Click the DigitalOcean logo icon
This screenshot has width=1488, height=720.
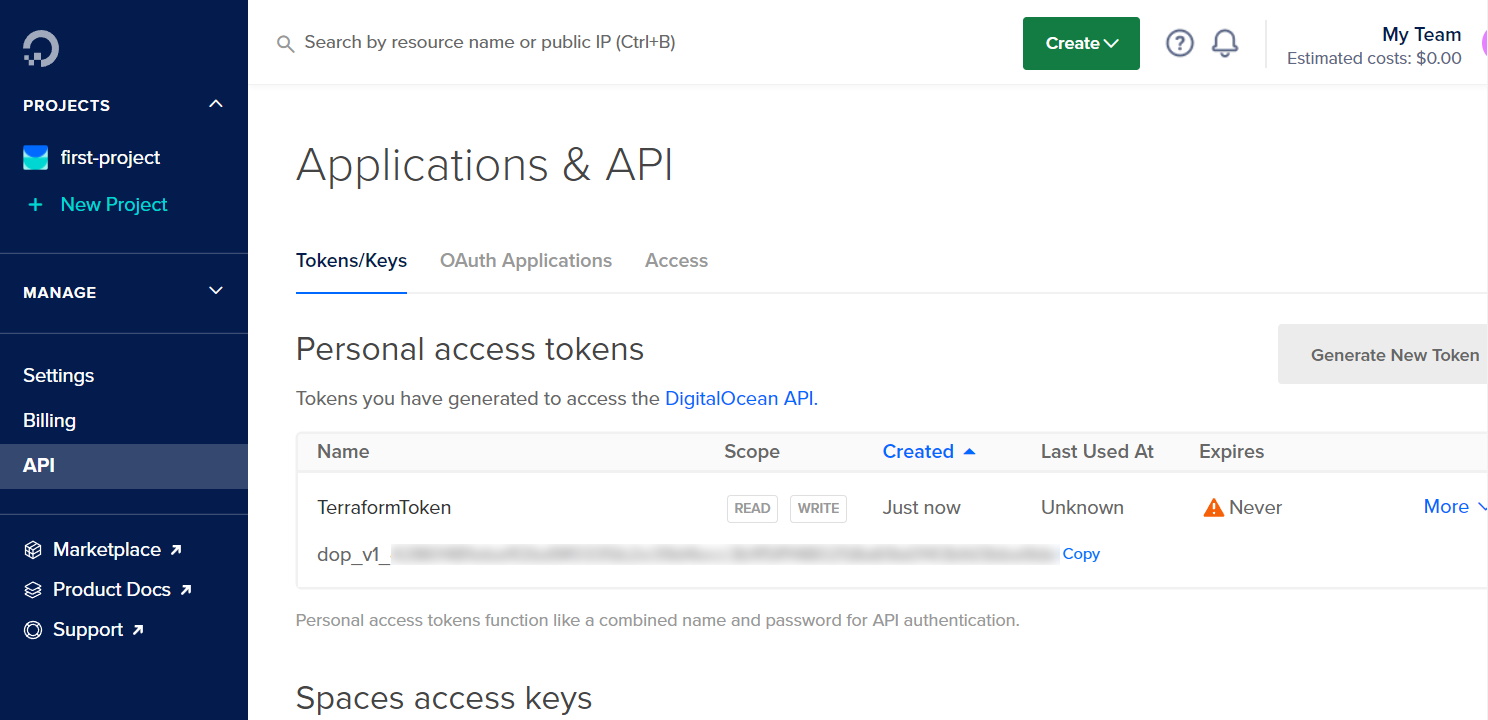point(41,48)
